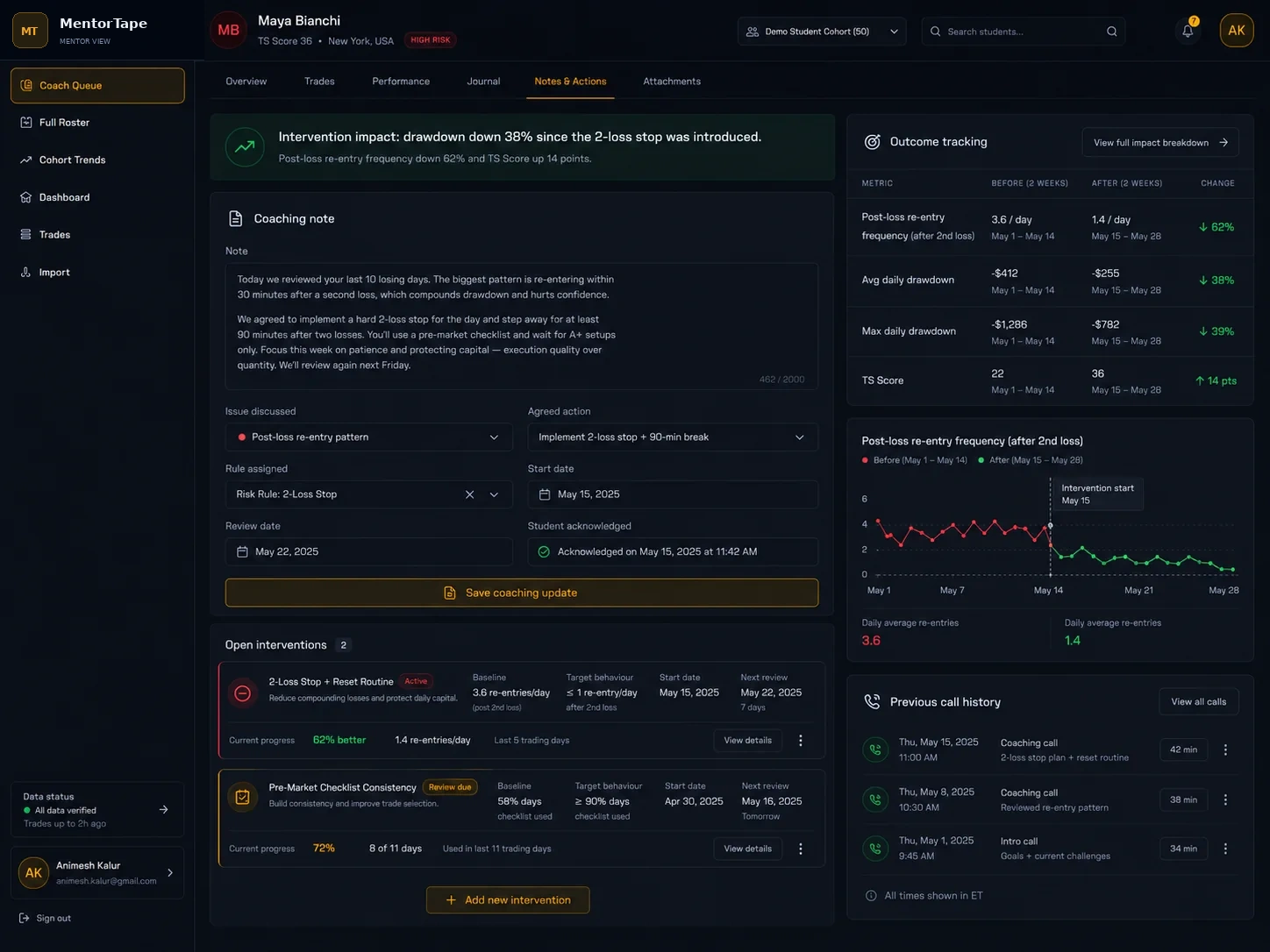The height and width of the screenshot is (952, 1270).
Task: Expand the Animesh Kalur account chevron
Action: tap(170, 873)
